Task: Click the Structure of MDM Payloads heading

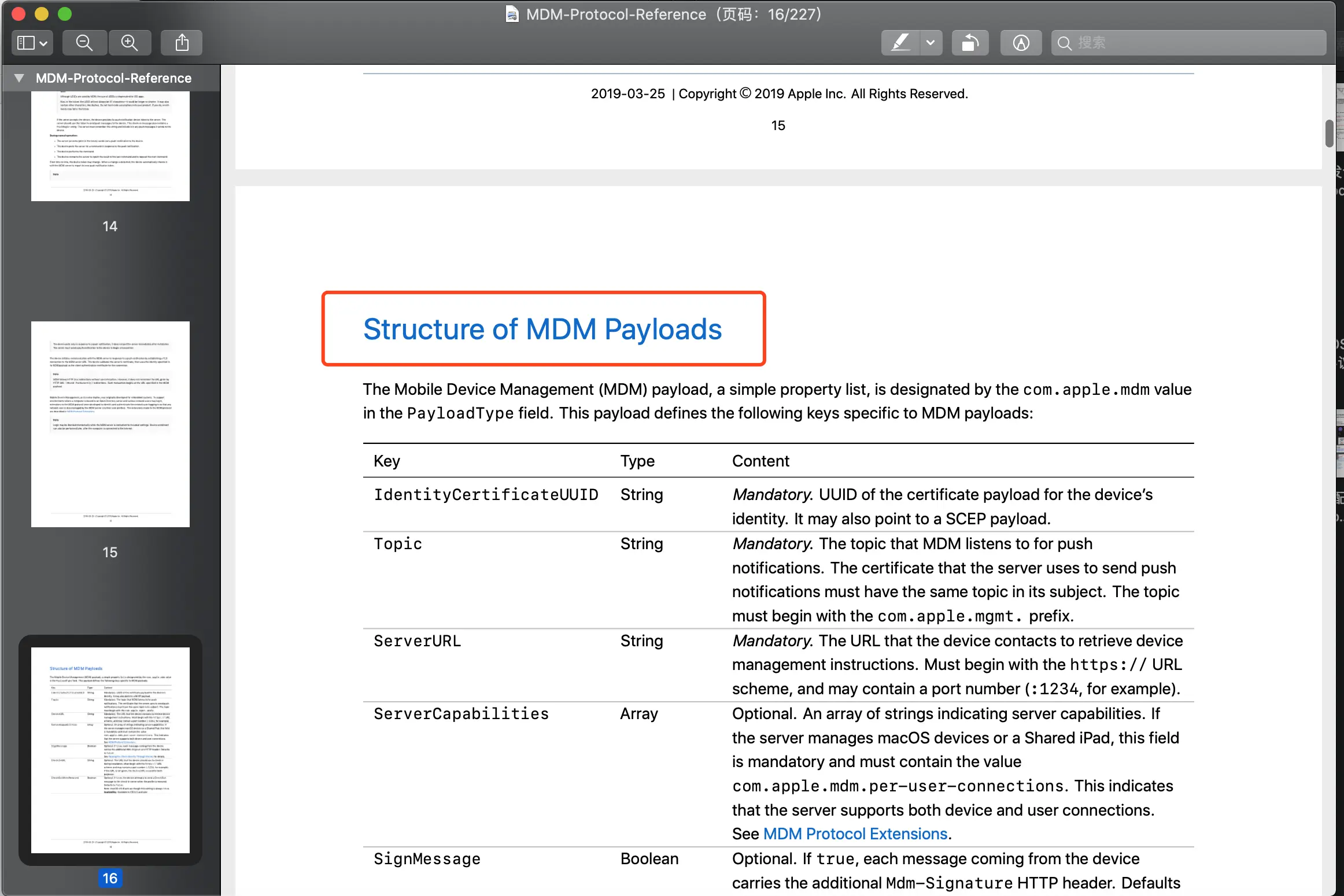Action: click(542, 329)
